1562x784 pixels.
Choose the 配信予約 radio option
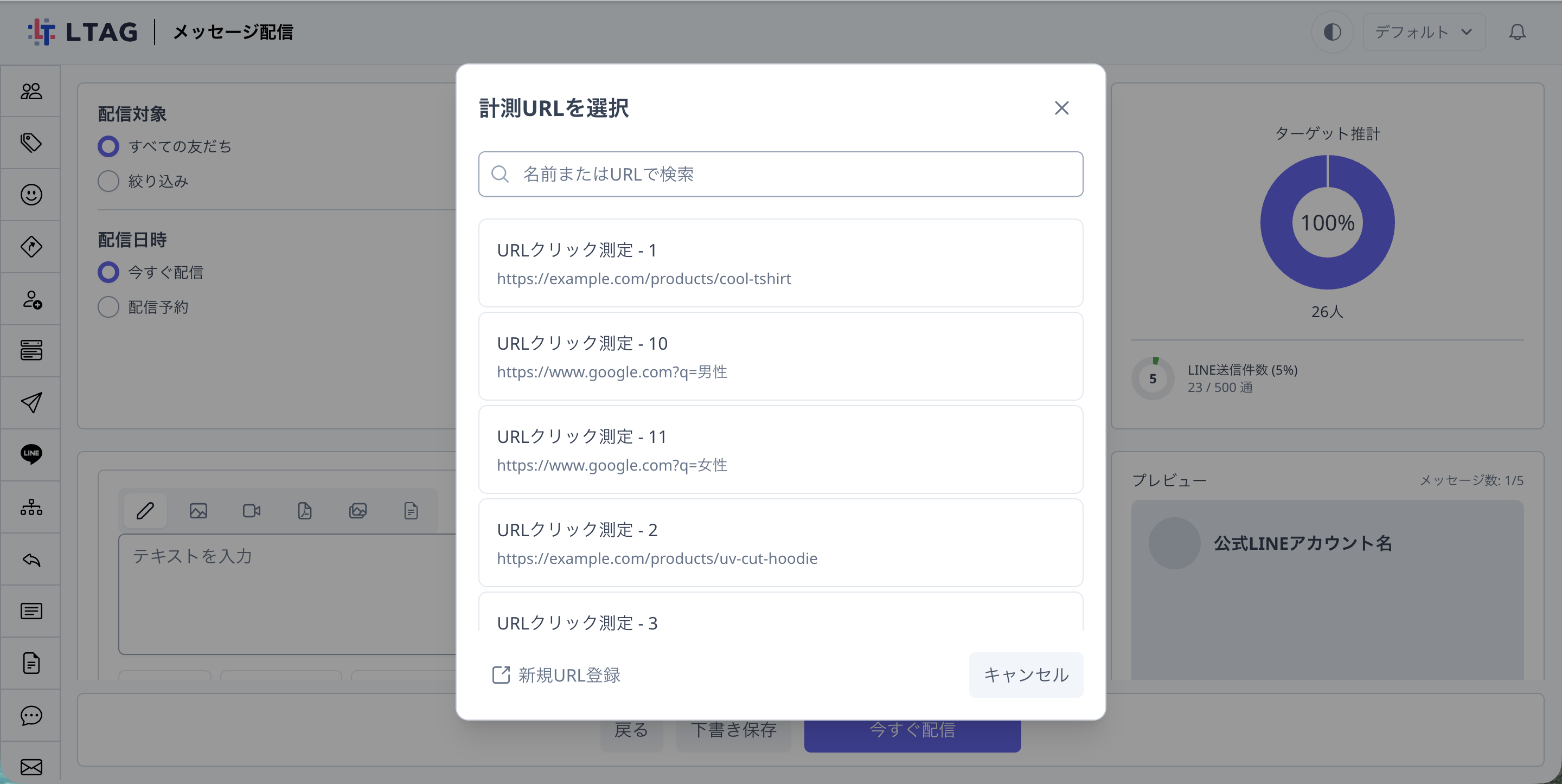(108, 307)
